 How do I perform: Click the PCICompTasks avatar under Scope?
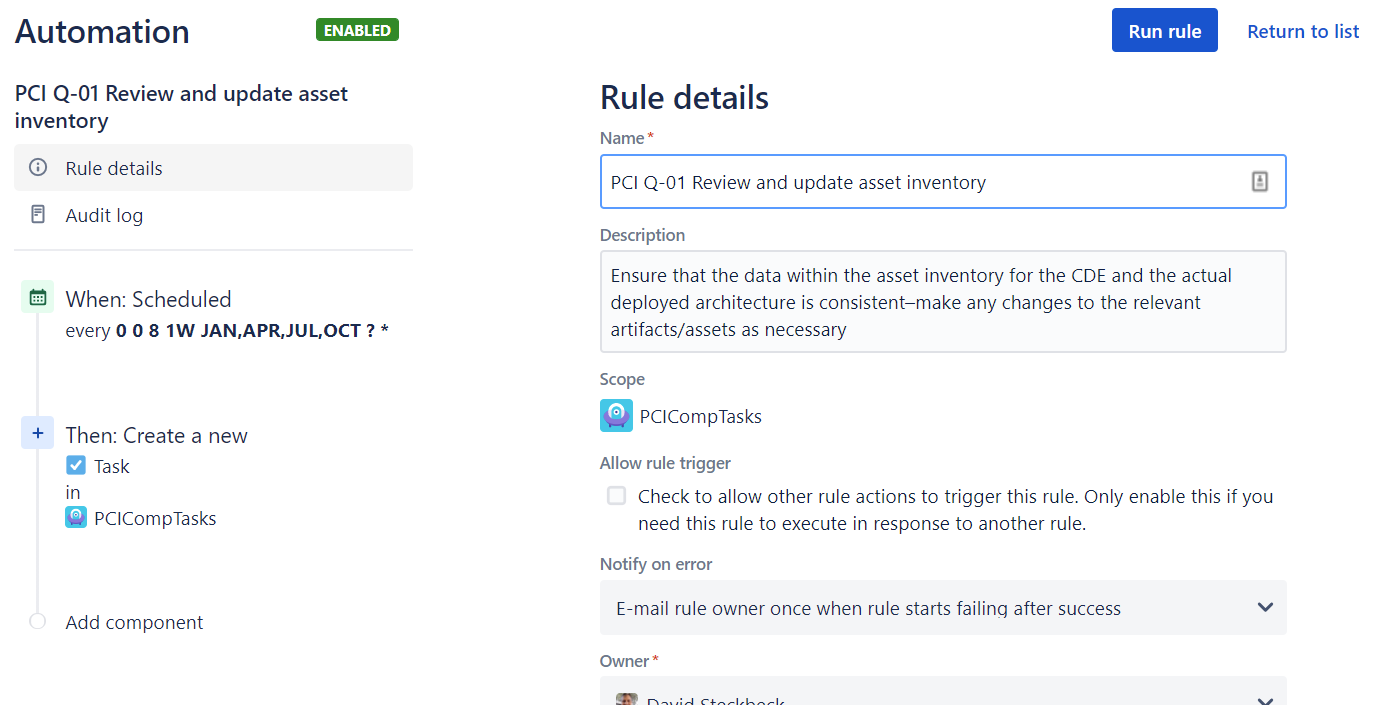point(616,415)
